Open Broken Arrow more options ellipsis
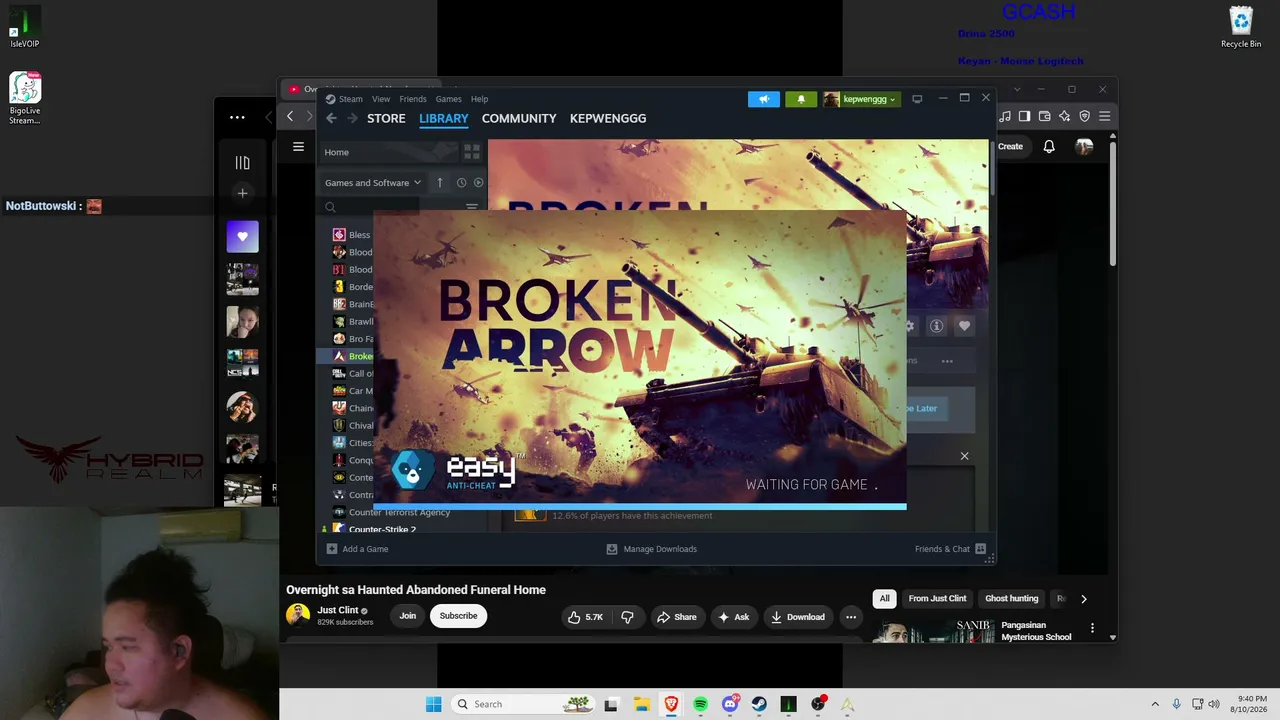The image size is (1280, 720). click(947, 361)
